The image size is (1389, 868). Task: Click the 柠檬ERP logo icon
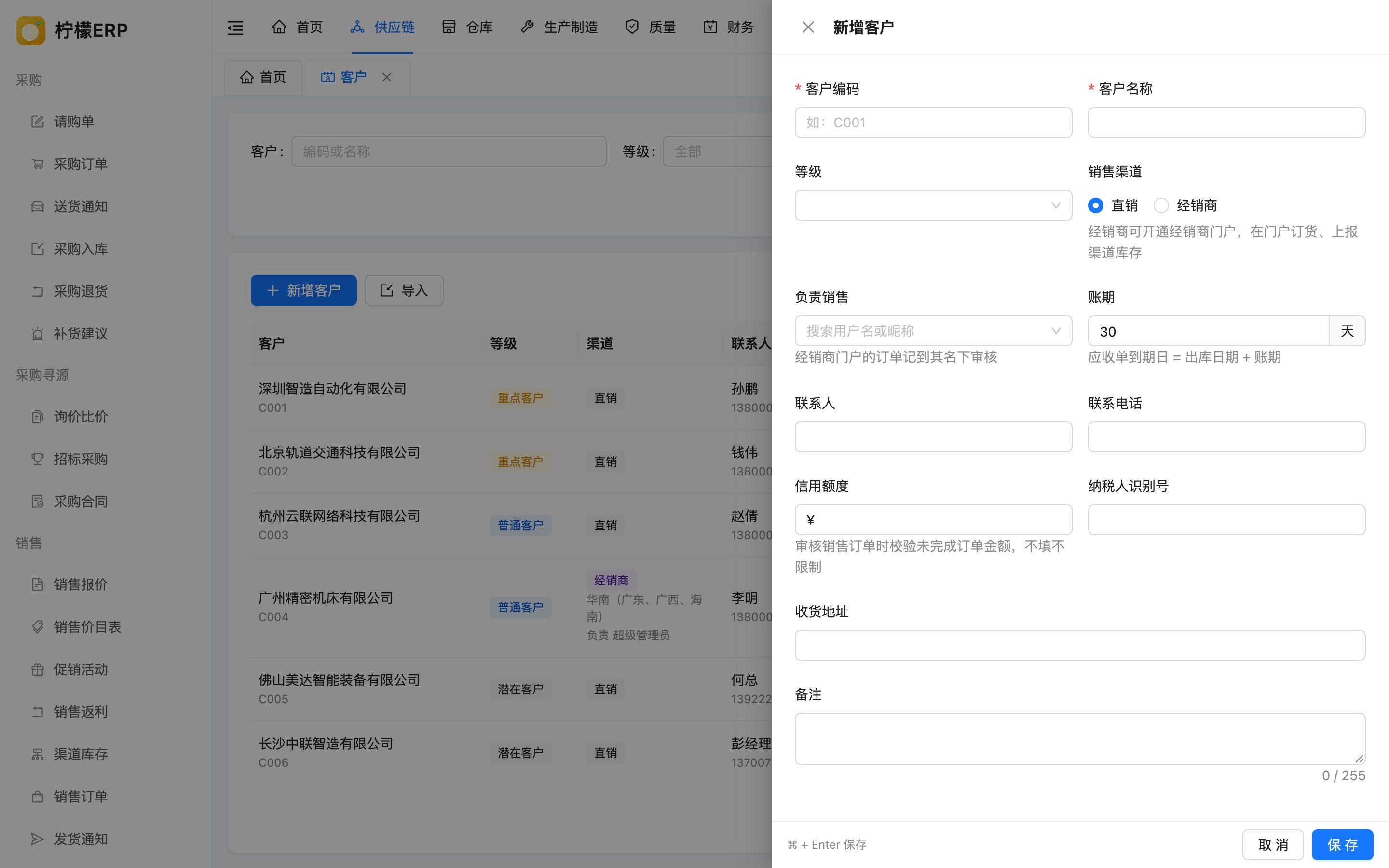pyautogui.click(x=30, y=30)
